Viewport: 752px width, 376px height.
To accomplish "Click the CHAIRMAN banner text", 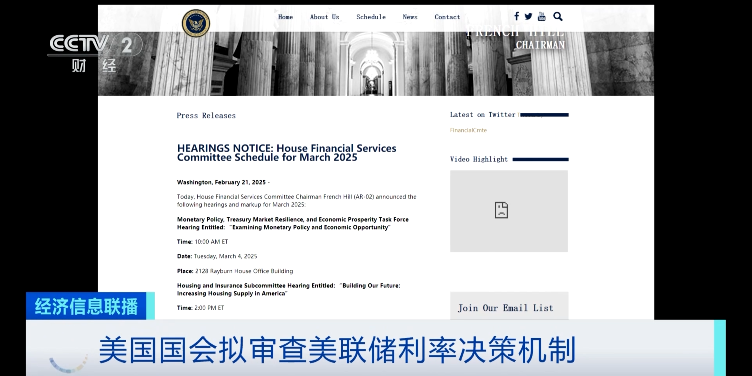I will coord(540,45).
